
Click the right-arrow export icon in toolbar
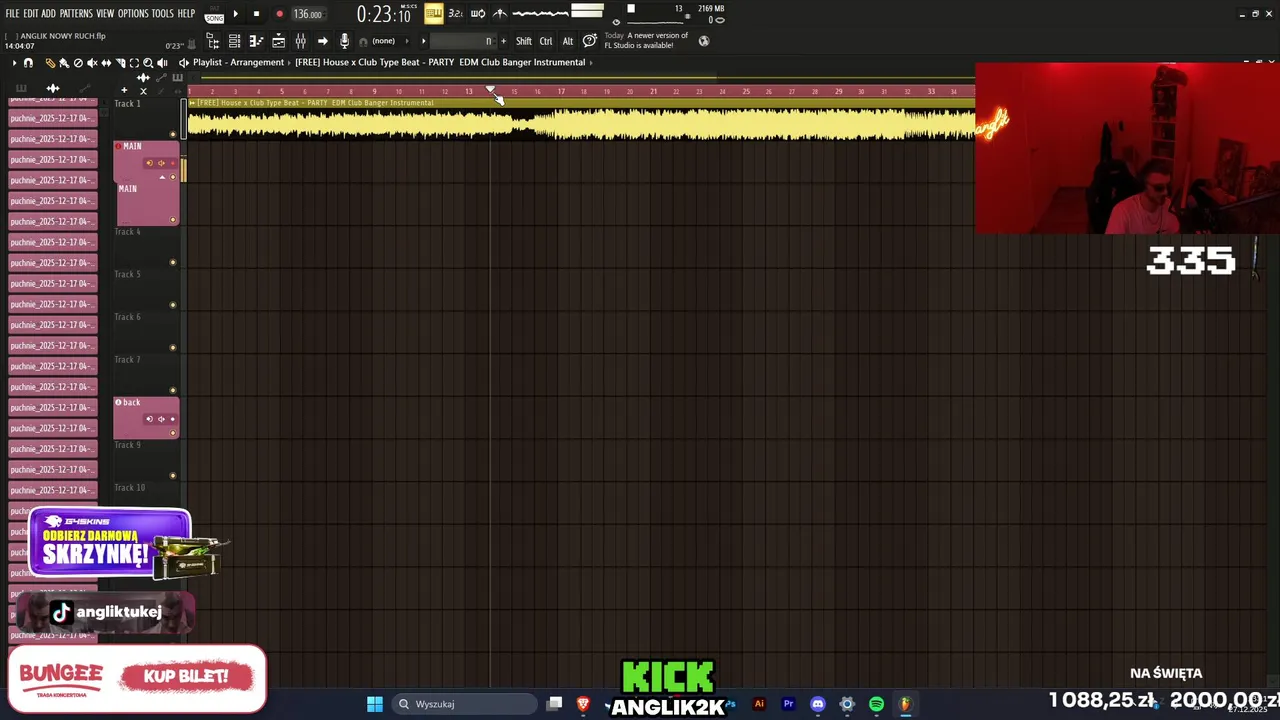(322, 41)
